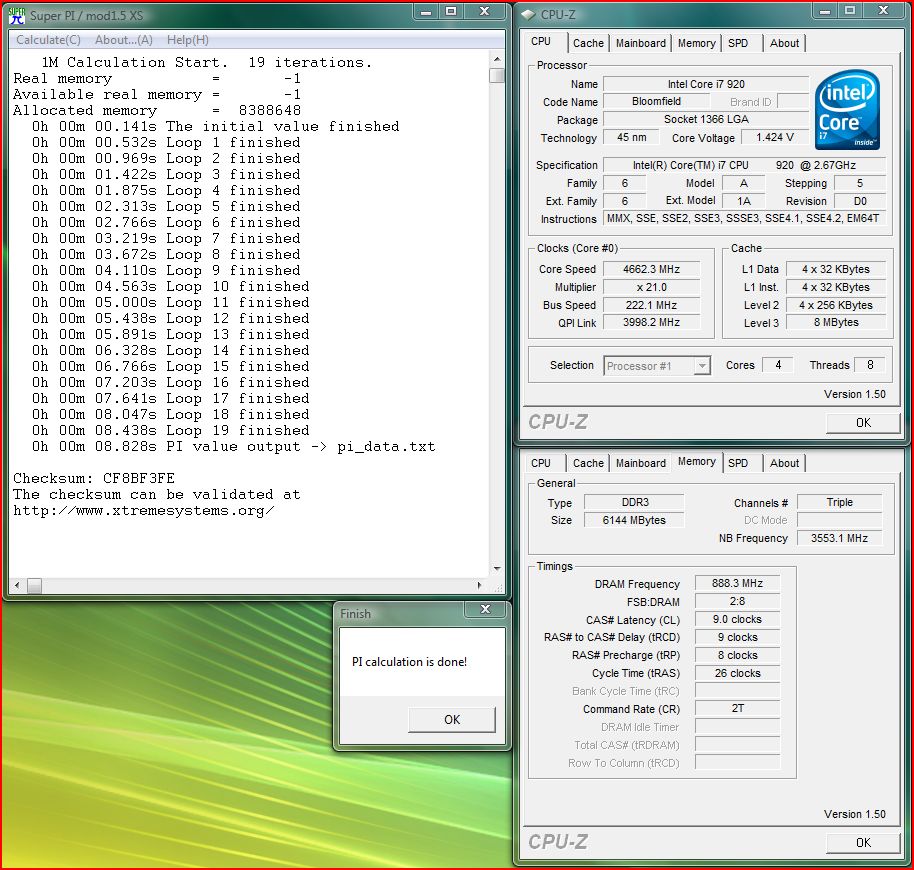Open About tab in upper CPU-Z window

784,43
